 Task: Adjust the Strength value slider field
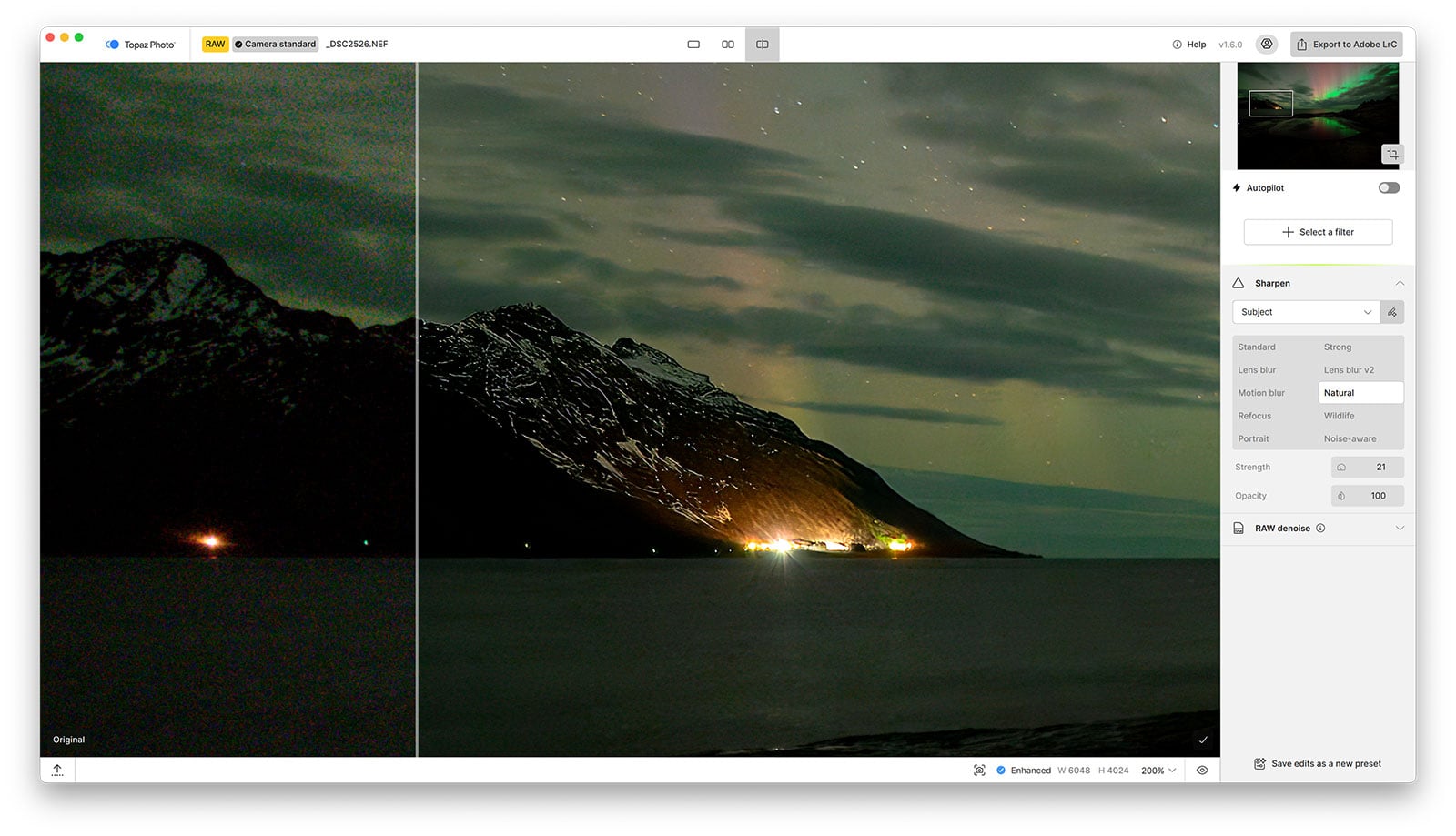pos(1367,467)
